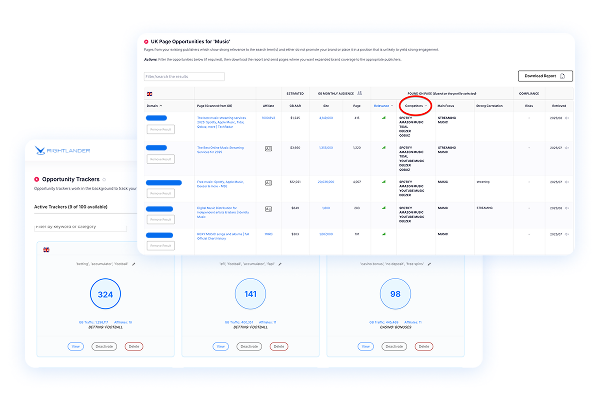Image resolution: width=600 pixels, height=400 pixels.
Task: View the first Betting Football tracker
Action: [x=75, y=346]
